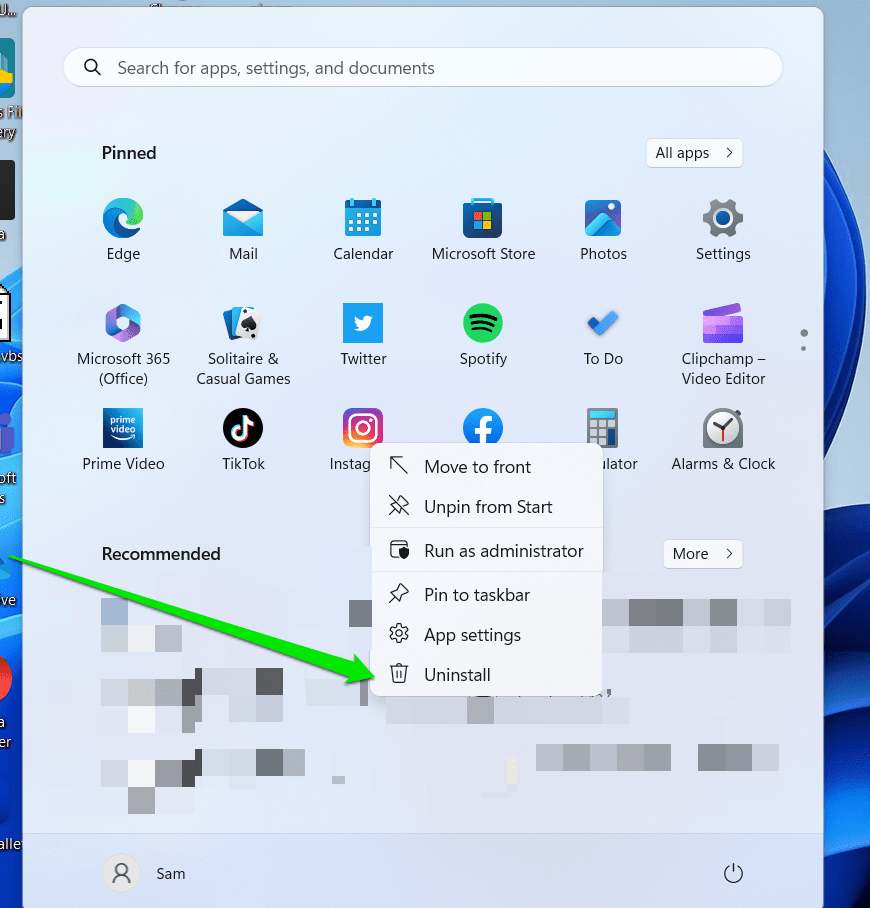Click the search magnifier icon
This screenshot has width=870, height=908.
pyautogui.click(x=93, y=68)
